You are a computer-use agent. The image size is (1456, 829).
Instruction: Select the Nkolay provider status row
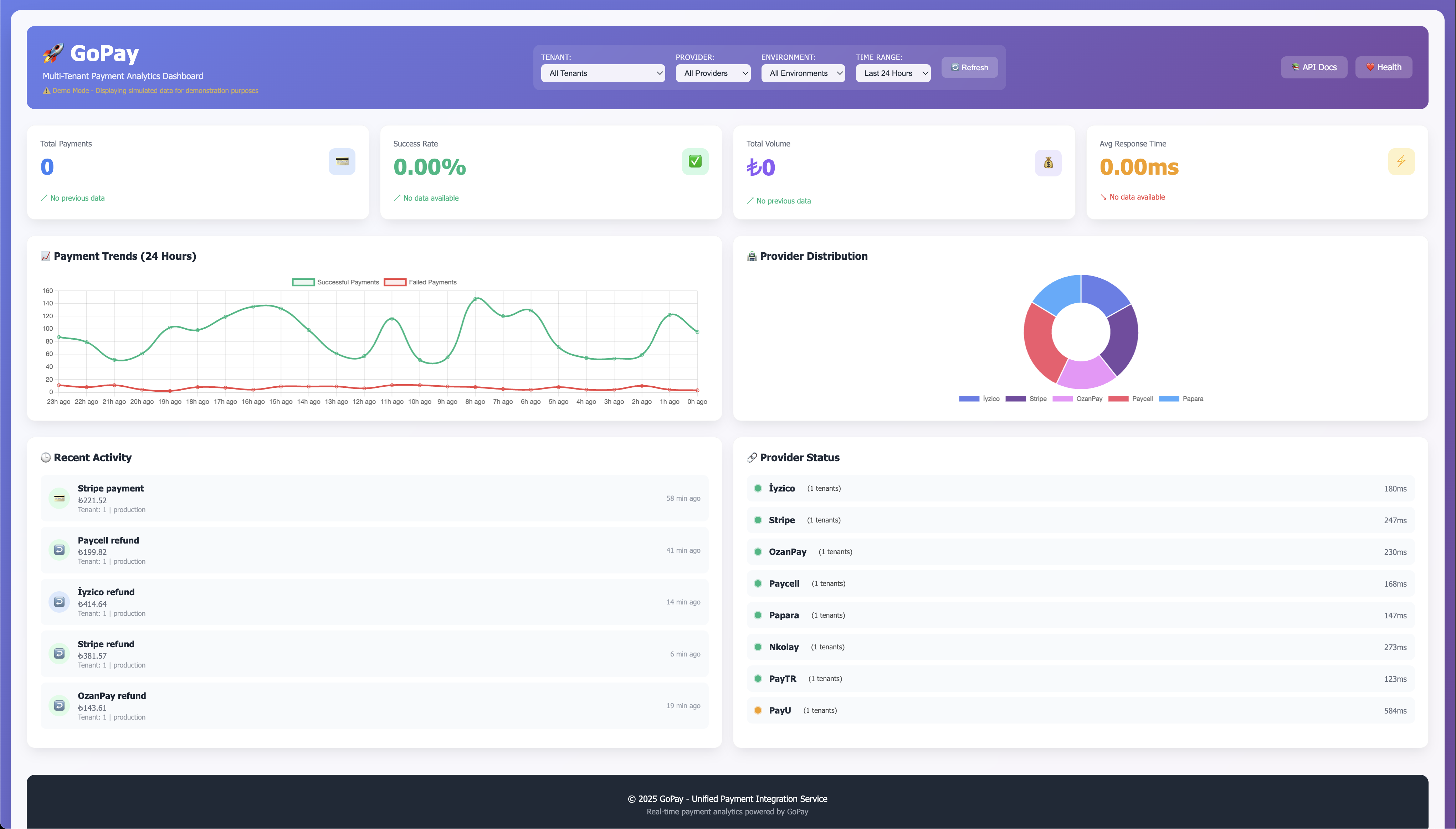coord(1080,647)
